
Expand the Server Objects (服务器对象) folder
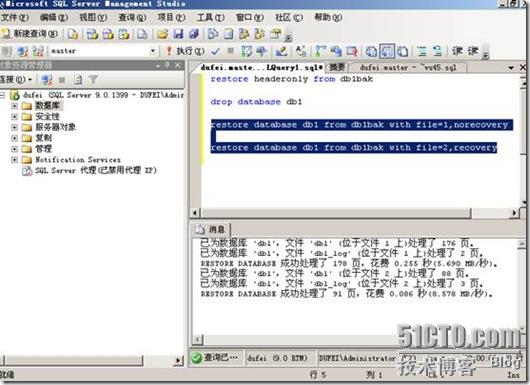[14, 127]
